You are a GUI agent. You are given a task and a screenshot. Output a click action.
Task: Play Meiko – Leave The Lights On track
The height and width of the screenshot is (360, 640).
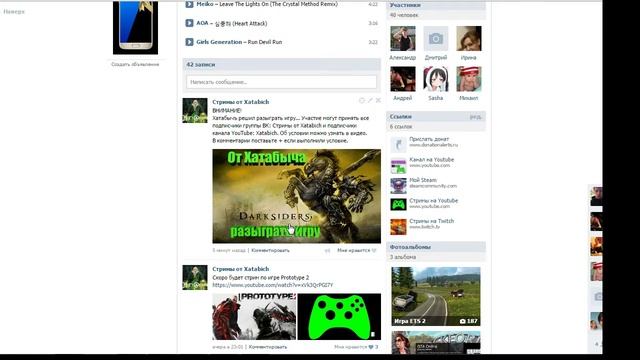[x=189, y=4]
